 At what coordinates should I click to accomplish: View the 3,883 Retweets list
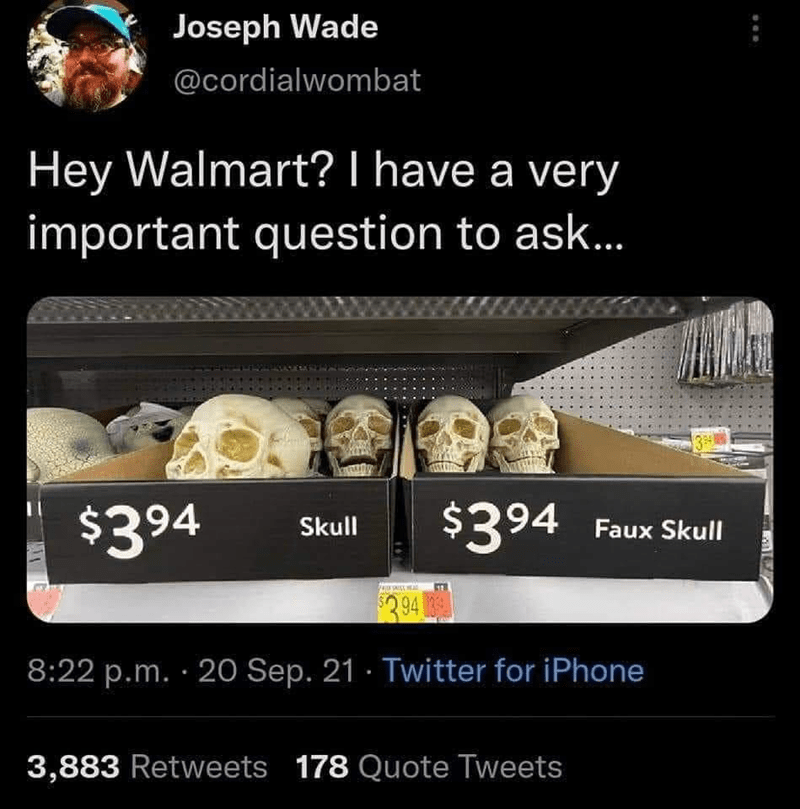coord(148,766)
